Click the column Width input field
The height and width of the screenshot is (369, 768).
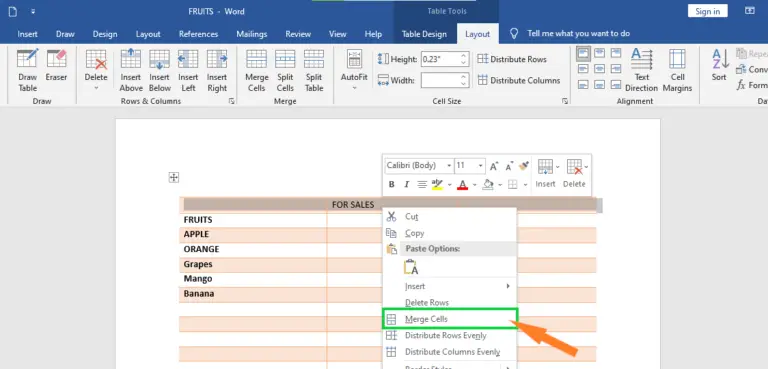pyautogui.click(x=440, y=80)
